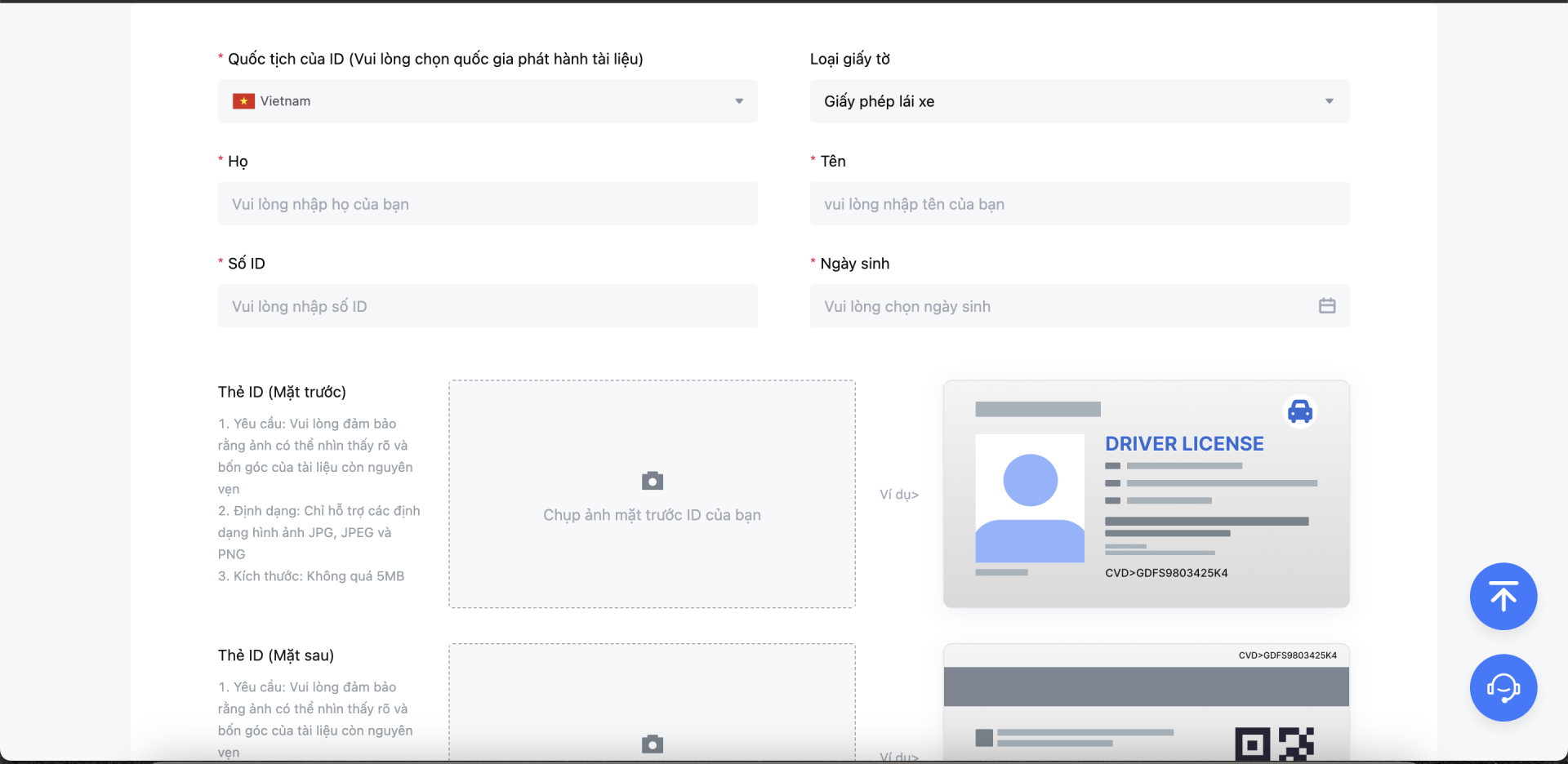Click the driver license example front image

click(1147, 494)
